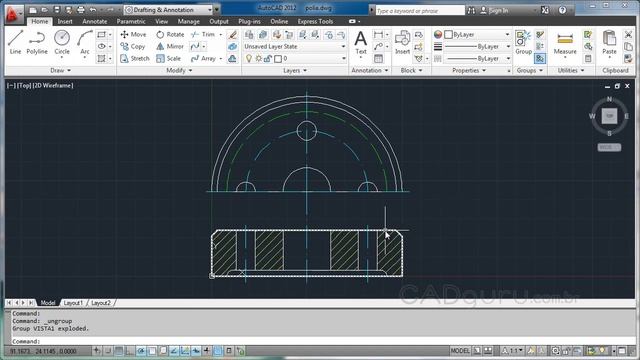Image resolution: width=640 pixels, height=360 pixels.
Task: Toggle Ortho Mode in status bar
Action: tap(130, 351)
